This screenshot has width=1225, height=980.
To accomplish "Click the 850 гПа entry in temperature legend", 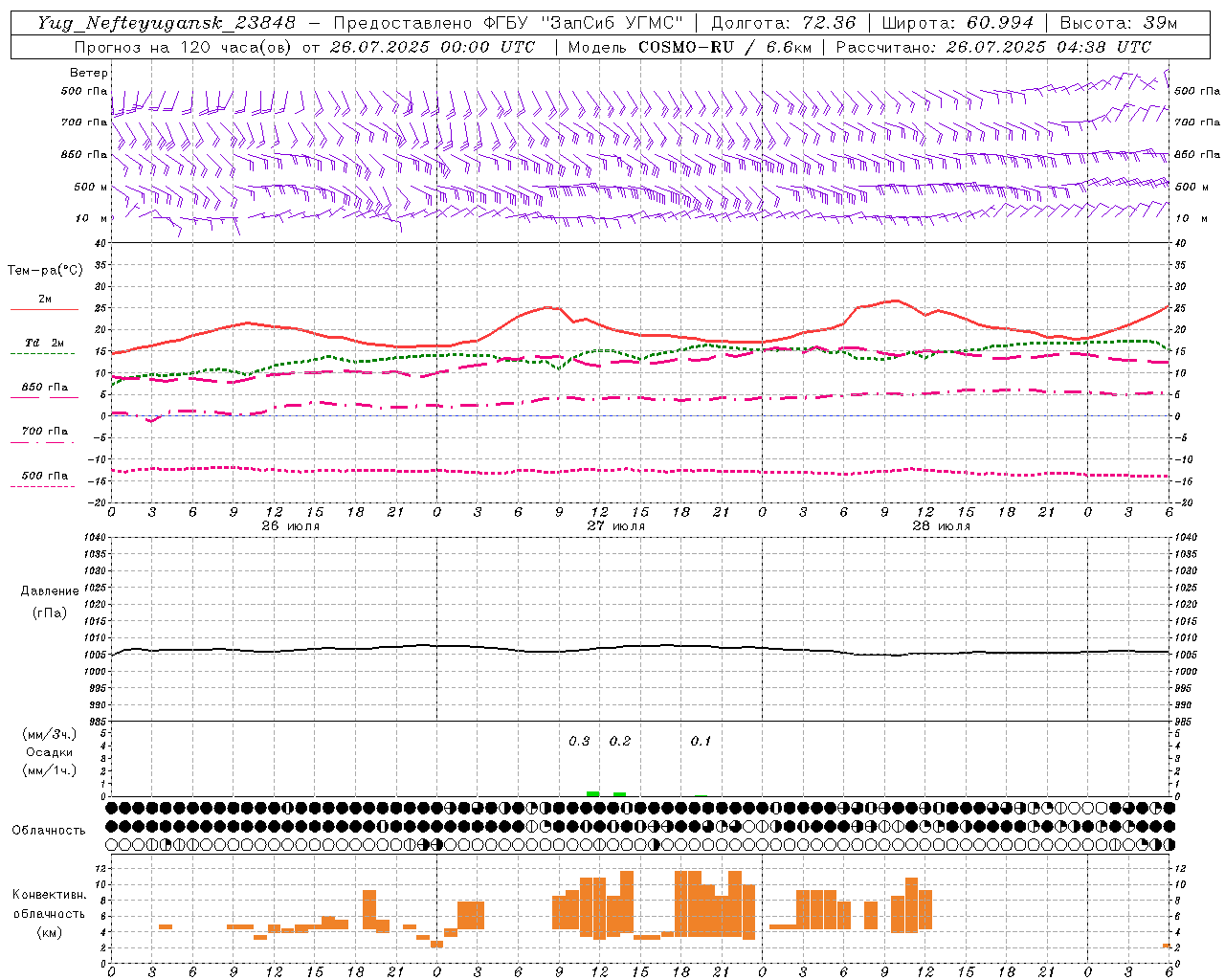I will click(x=44, y=388).
